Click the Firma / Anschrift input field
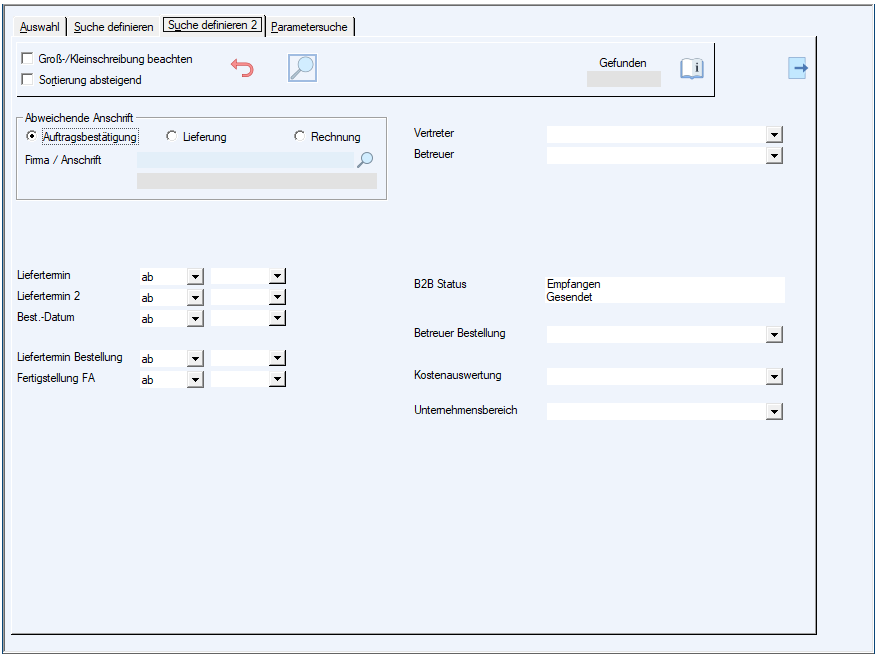879x658 pixels. click(x=246, y=160)
